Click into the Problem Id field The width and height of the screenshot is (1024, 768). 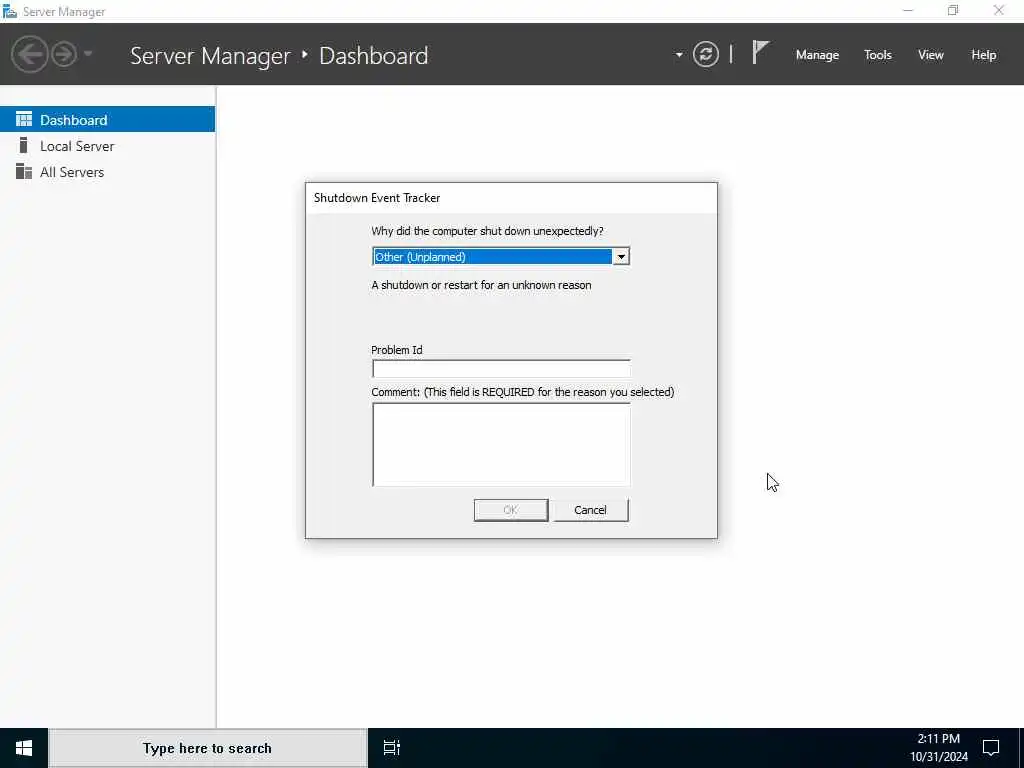501,368
